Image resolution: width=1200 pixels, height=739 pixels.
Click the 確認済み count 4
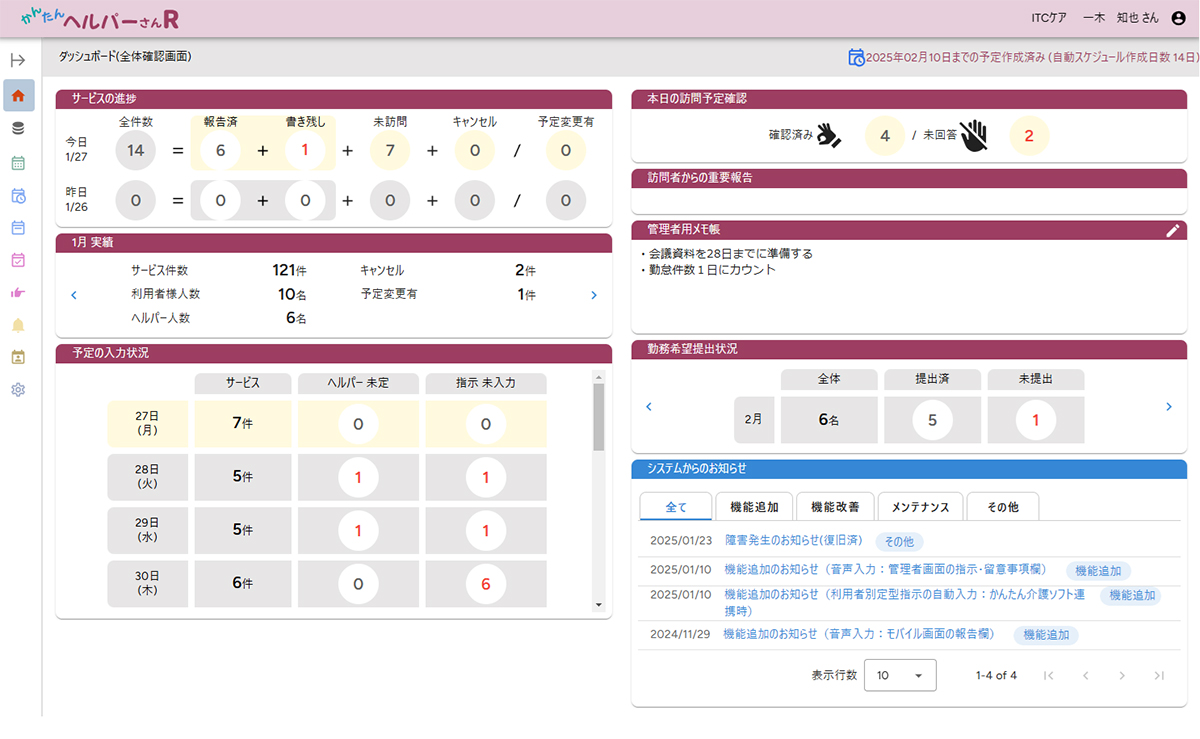pos(885,136)
